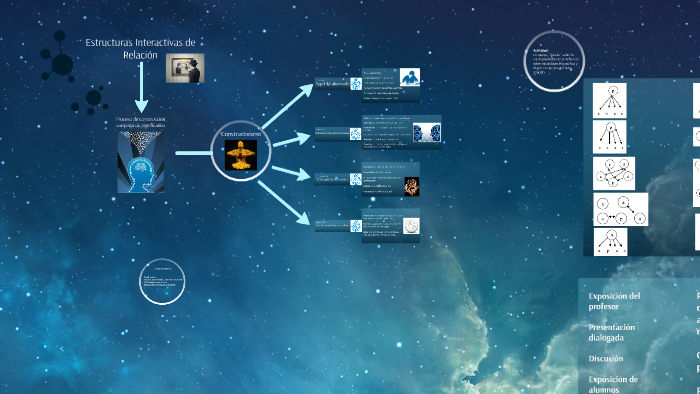Select the five-node network diagram
The width and height of the screenshot is (700, 394).
tap(614, 173)
